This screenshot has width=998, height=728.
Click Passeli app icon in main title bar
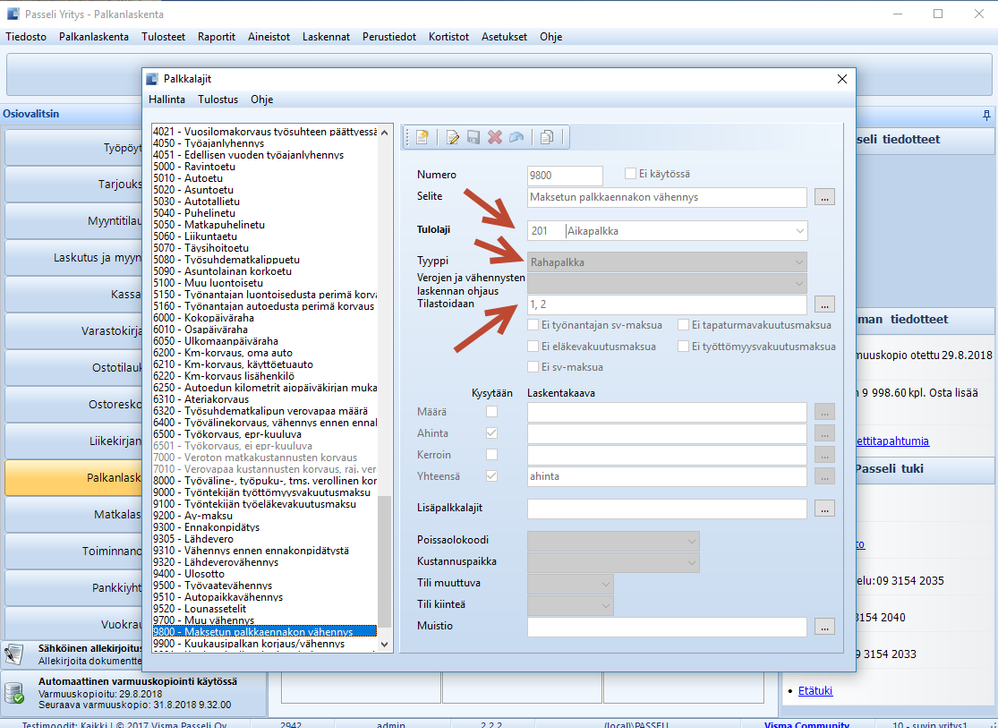[13, 14]
